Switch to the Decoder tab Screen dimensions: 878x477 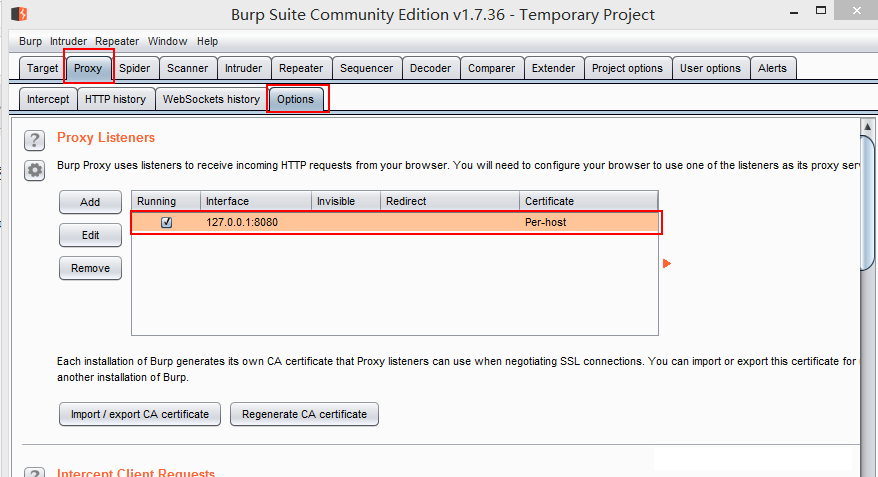431,68
